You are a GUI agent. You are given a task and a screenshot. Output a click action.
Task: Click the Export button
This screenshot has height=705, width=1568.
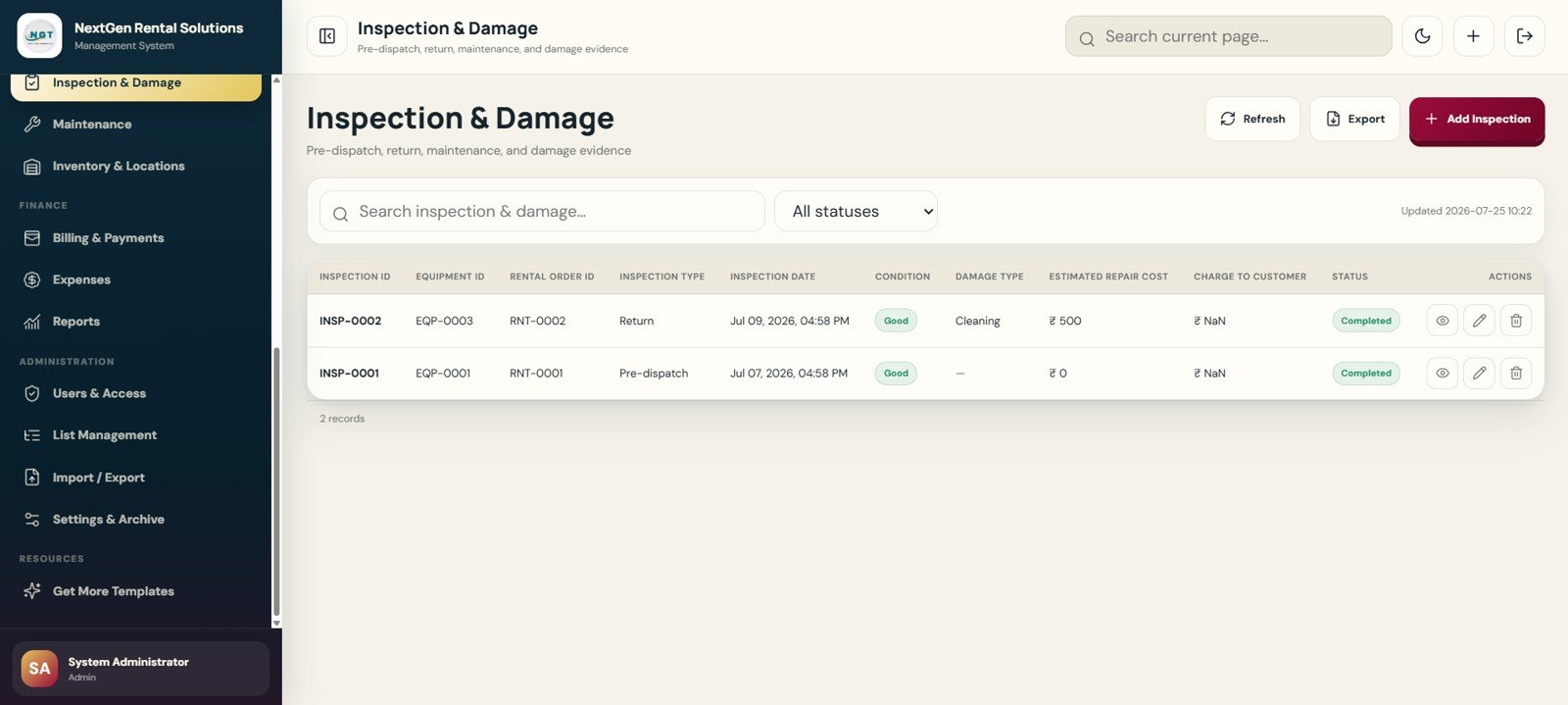(x=1354, y=119)
